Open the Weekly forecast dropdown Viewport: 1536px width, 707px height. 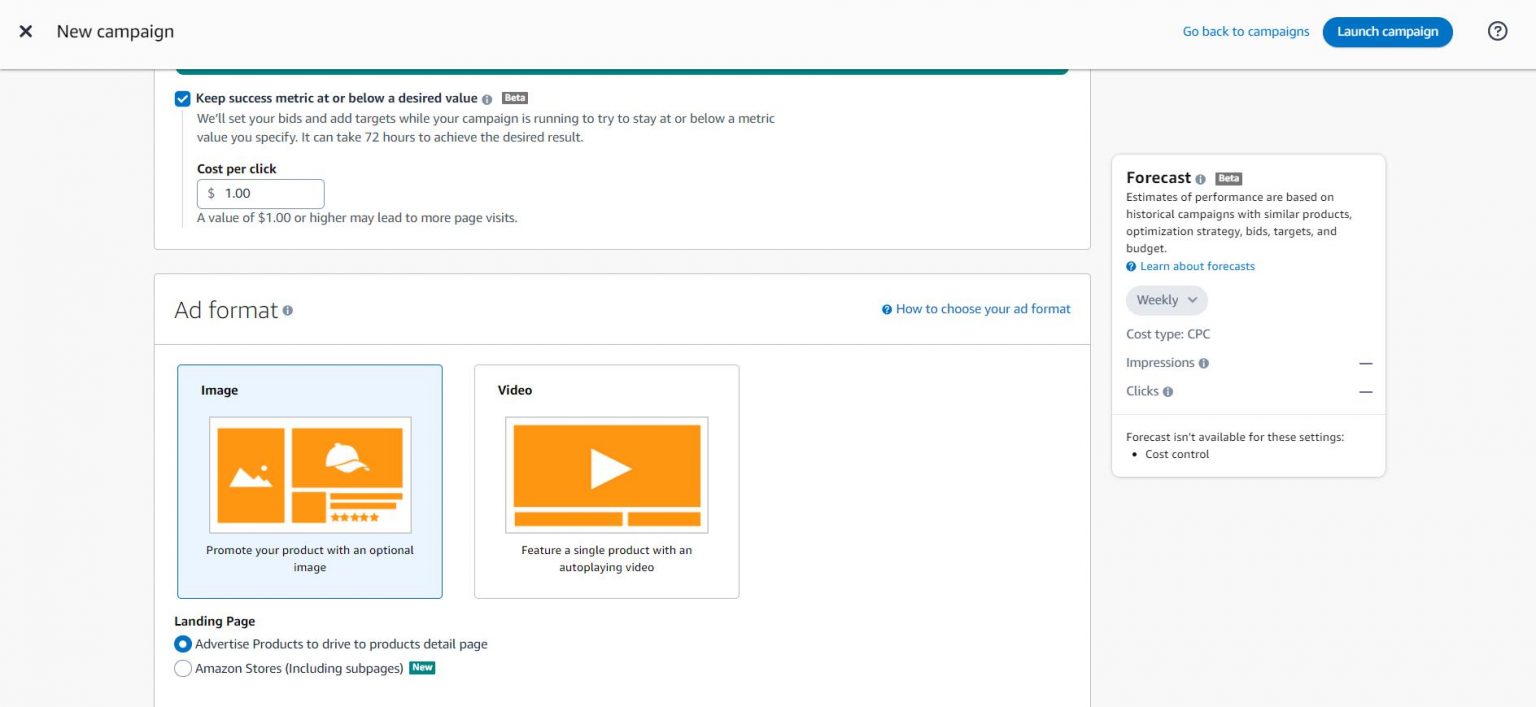[x=1166, y=300]
